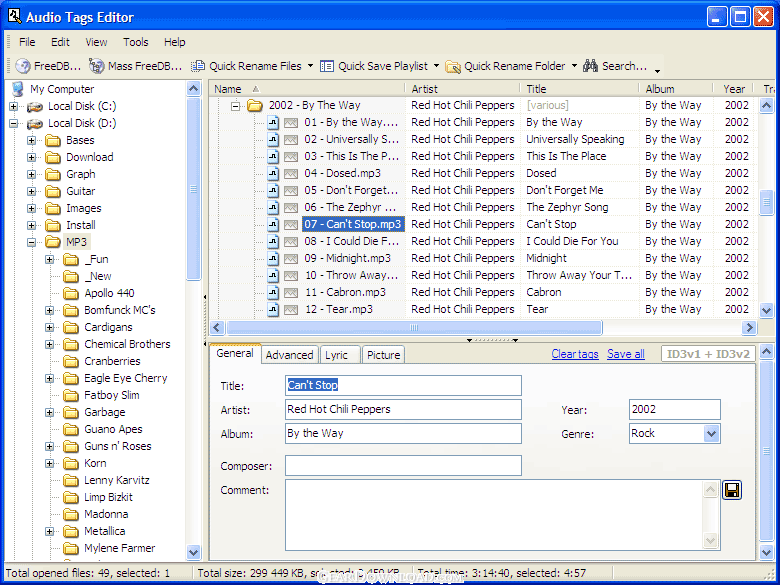780x585 pixels.
Task: Click folder tree scroll down arrow
Action: (194, 552)
